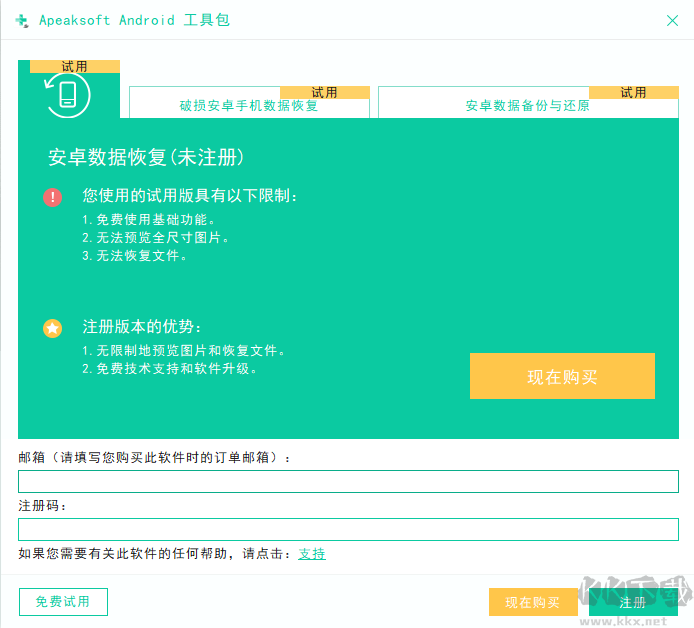Click the yellow star advantages icon
Screen dimensions: 694x628
click(52, 328)
